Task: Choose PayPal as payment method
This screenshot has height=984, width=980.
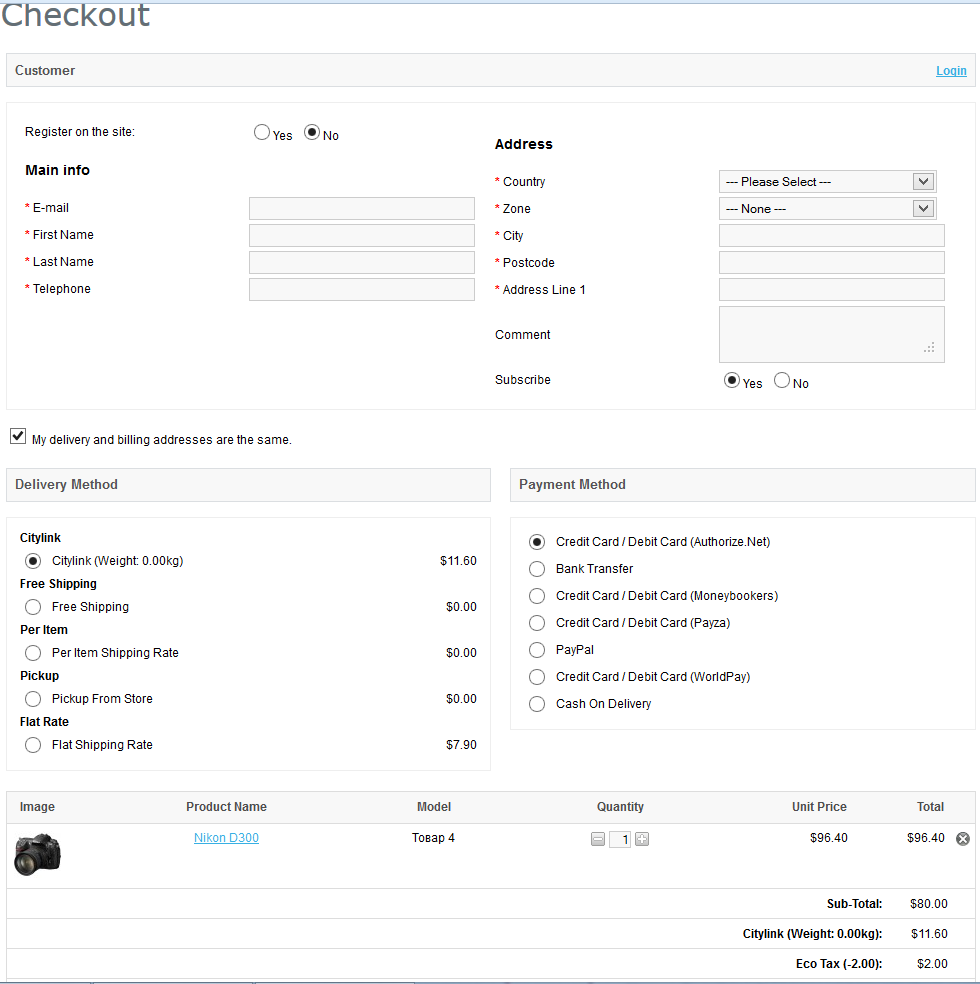Action: coord(537,650)
